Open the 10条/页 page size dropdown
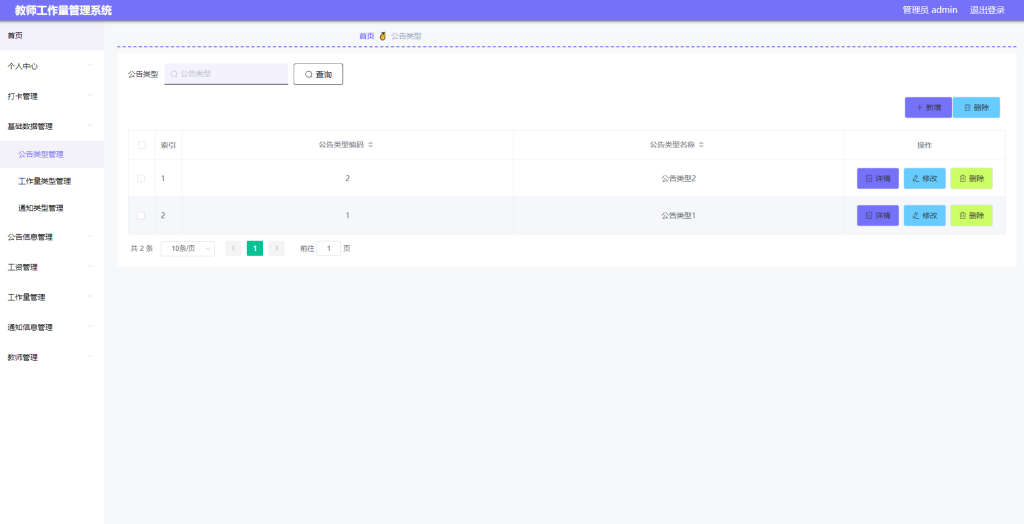Screen dimensions: 1024x524 click(187, 249)
